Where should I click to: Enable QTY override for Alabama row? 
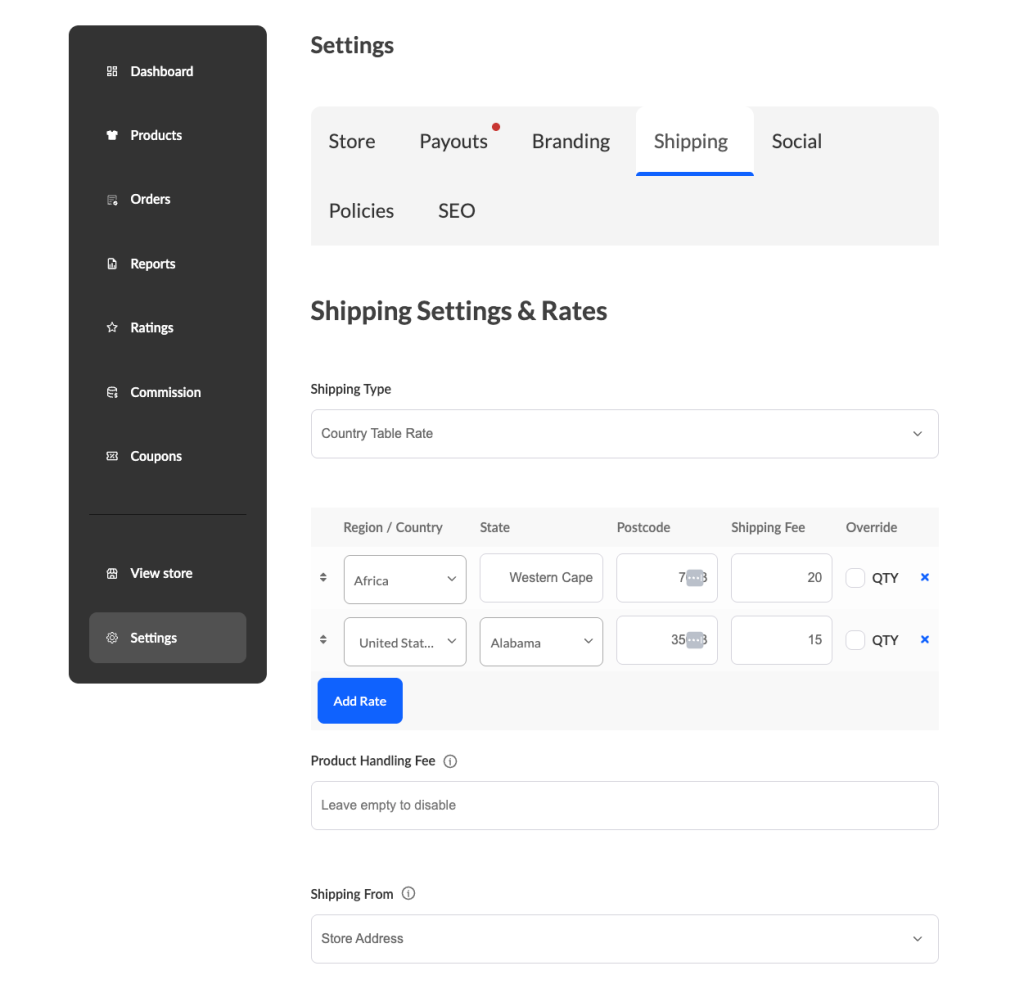(855, 640)
